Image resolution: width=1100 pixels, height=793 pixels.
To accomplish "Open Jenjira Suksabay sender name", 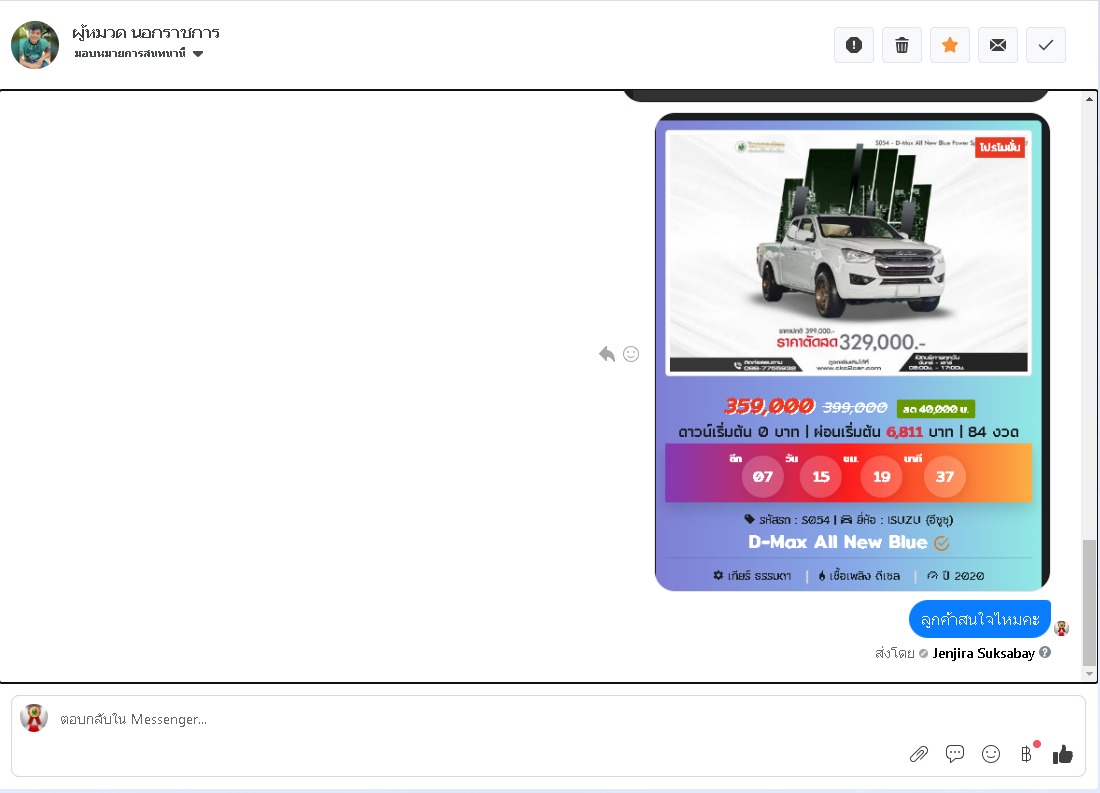I will pyautogui.click(x=984, y=653).
